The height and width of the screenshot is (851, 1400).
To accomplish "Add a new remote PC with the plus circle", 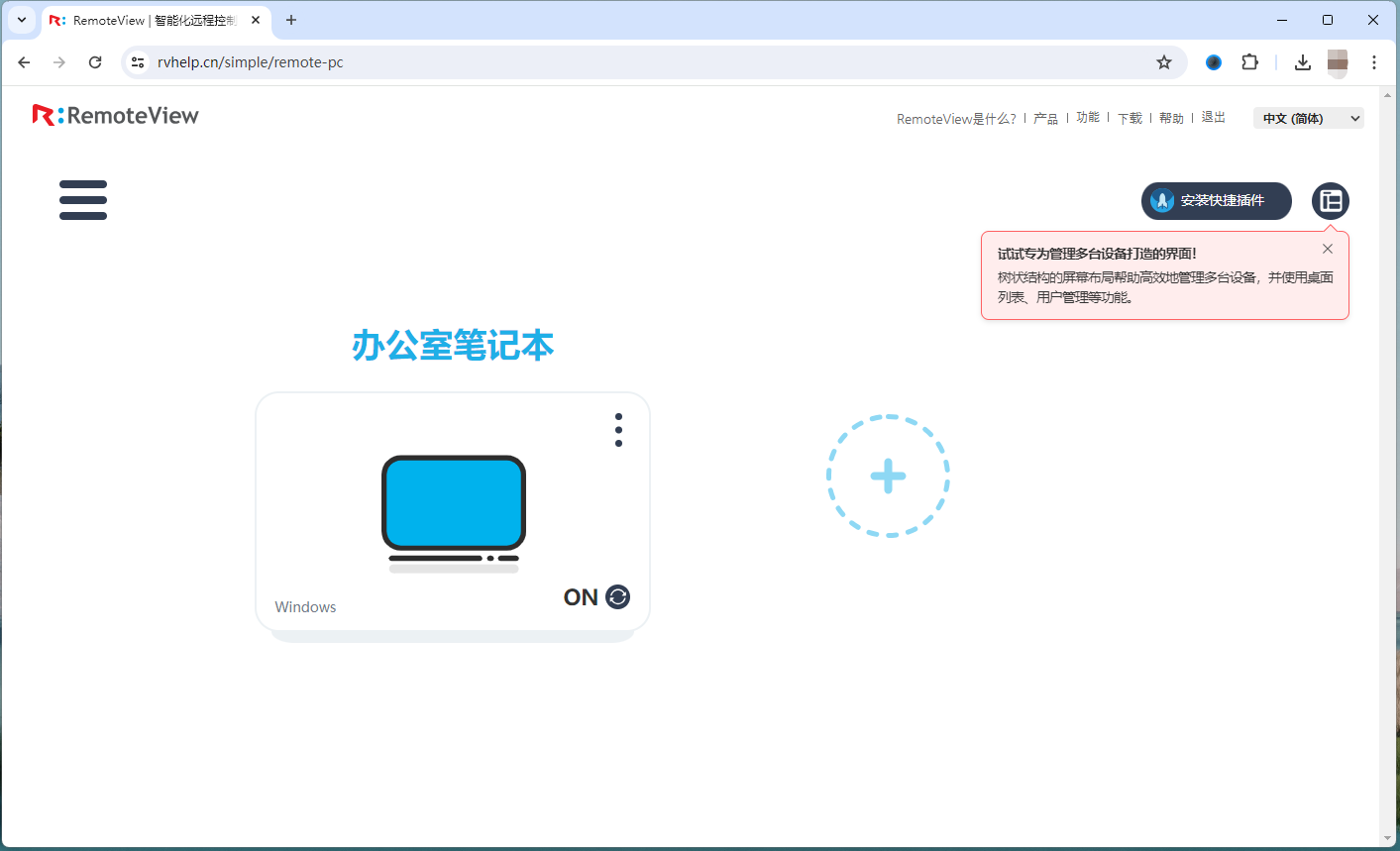I will pyautogui.click(x=889, y=477).
